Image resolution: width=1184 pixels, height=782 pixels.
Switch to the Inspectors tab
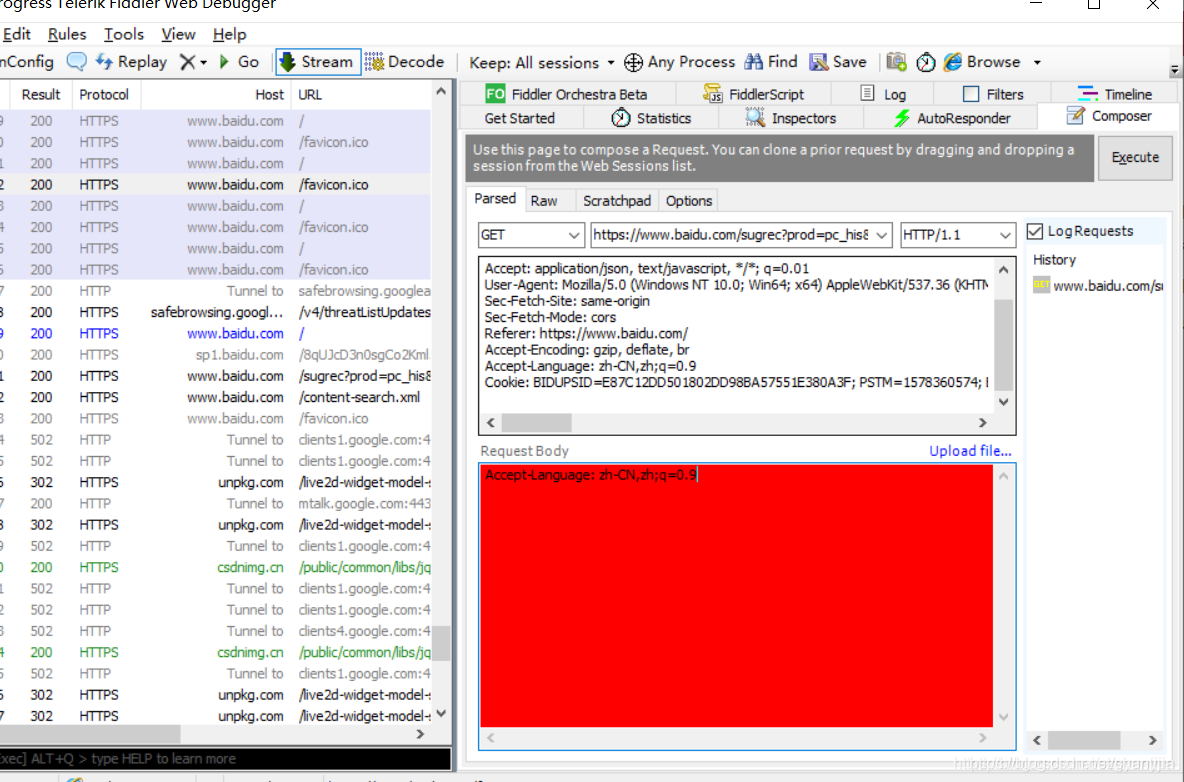point(791,118)
